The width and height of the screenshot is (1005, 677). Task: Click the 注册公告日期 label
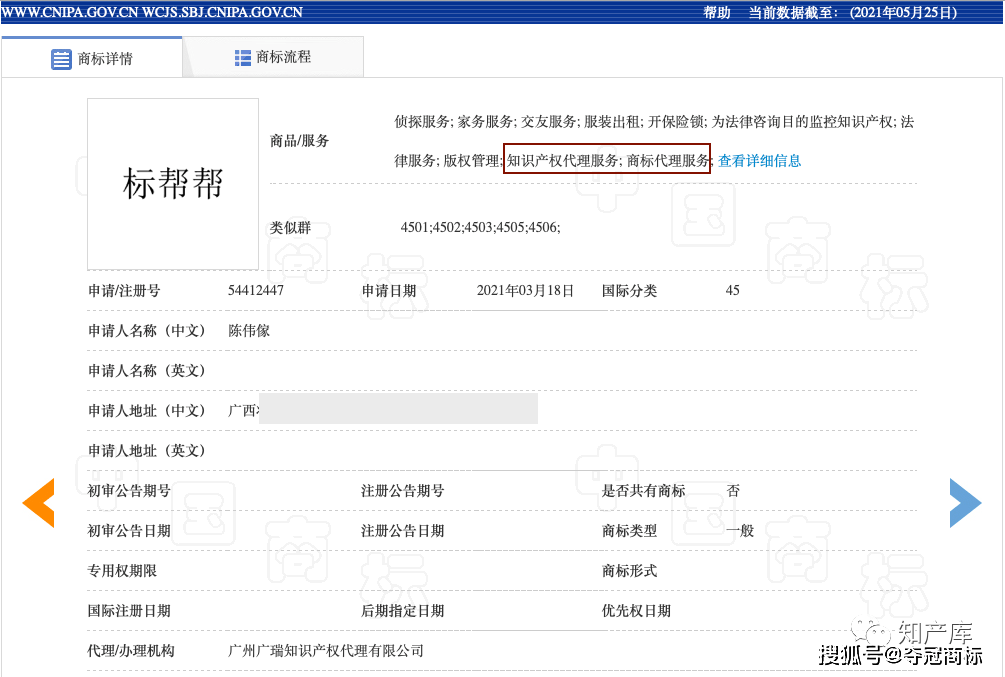[x=403, y=531]
